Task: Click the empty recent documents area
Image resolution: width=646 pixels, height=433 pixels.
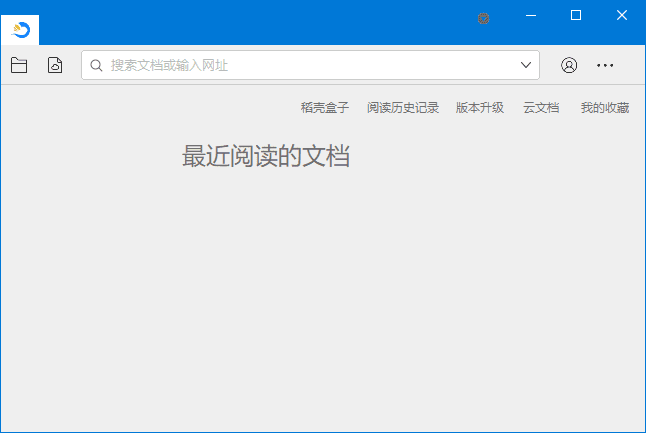Action: point(322,300)
